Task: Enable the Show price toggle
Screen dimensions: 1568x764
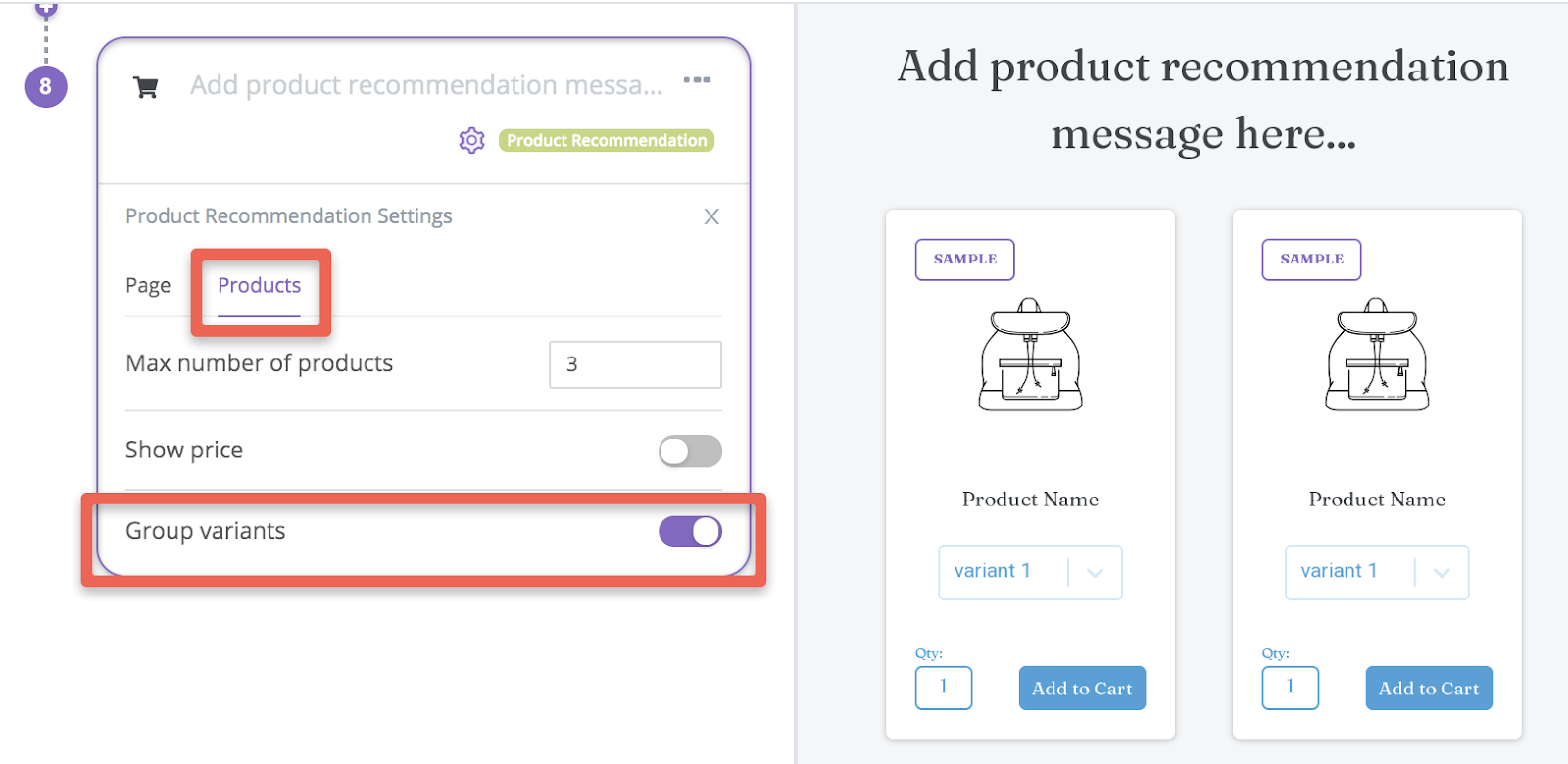Action: [x=690, y=452]
